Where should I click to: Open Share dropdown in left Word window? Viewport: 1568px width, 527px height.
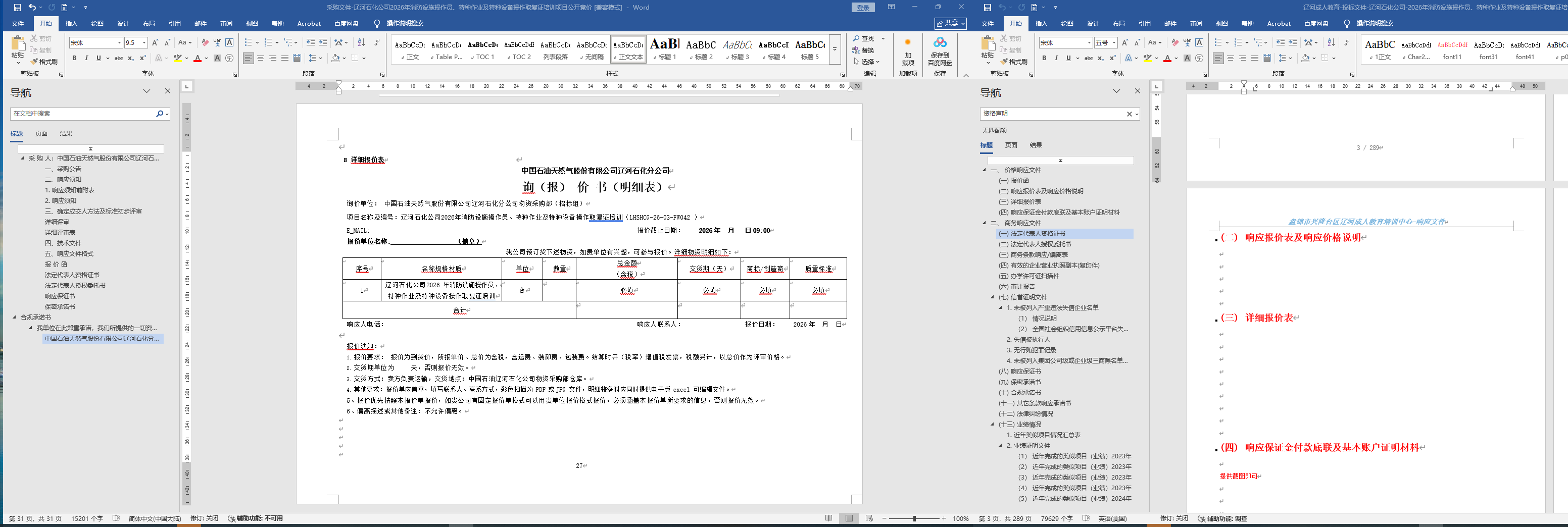point(951,24)
